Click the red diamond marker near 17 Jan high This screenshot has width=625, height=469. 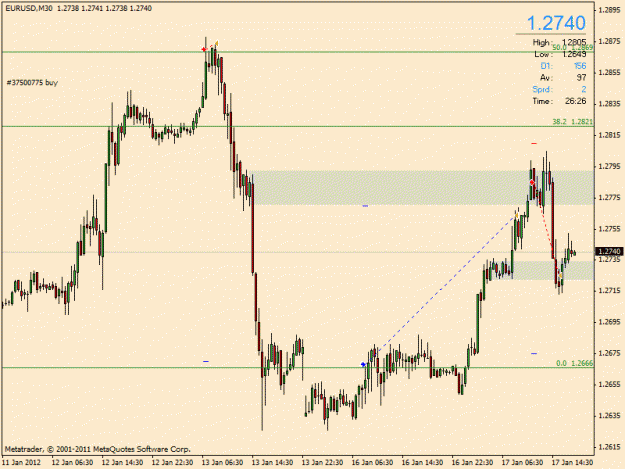click(532, 182)
